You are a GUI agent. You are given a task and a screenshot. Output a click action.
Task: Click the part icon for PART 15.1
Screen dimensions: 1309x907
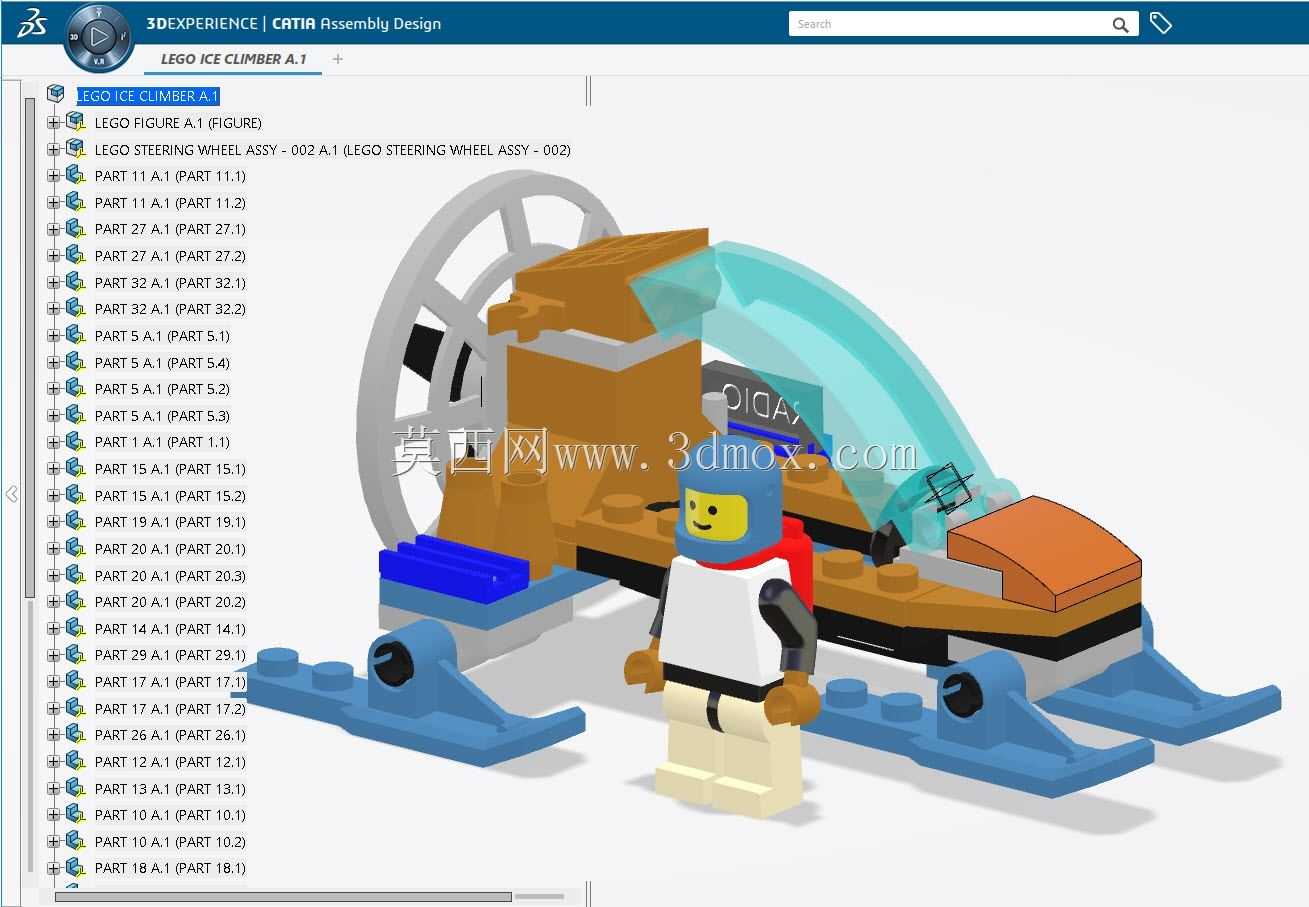click(x=76, y=468)
